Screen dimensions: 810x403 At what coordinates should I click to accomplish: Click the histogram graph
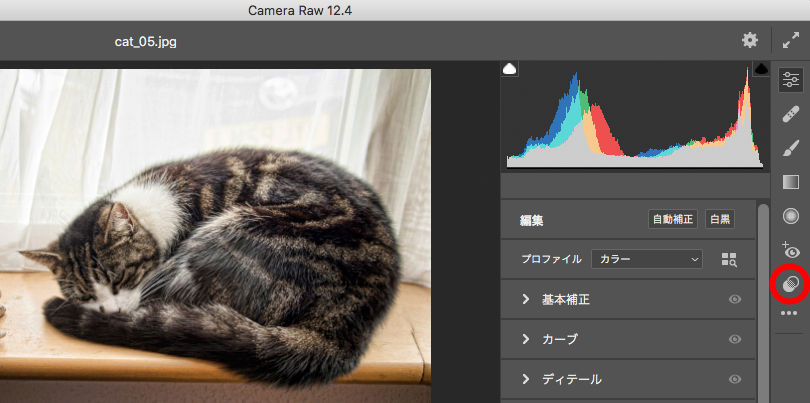(635, 117)
